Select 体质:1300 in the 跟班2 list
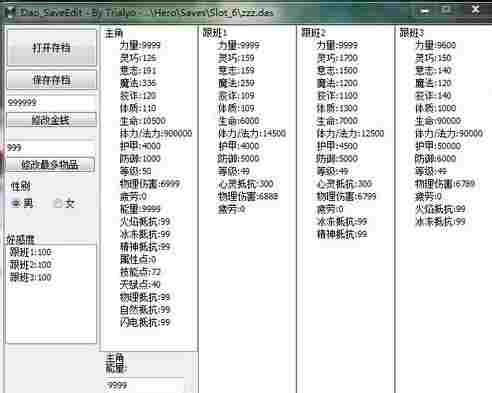This screenshot has height=393, width=492. (337, 108)
